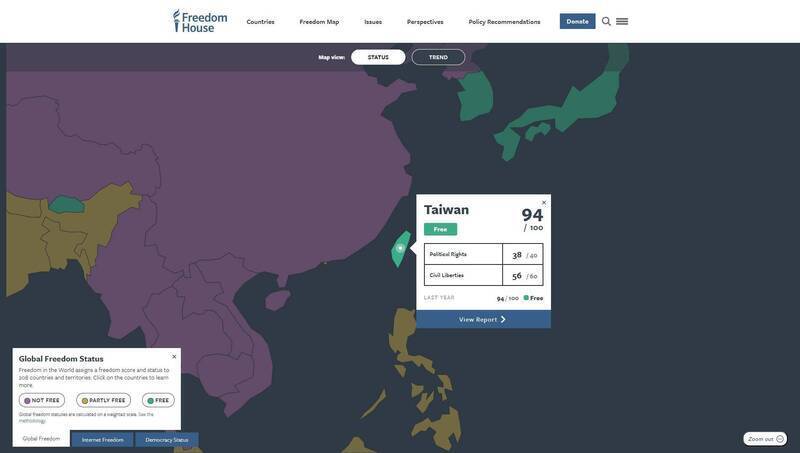Switch map view to Status
The width and height of the screenshot is (800, 453).
tap(378, 57)
